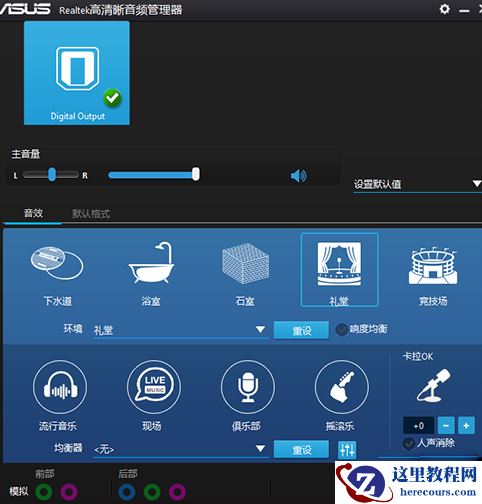Open the 环境 environment dropdown arrow
Screen dimensions: 482x504
point(260,330)
